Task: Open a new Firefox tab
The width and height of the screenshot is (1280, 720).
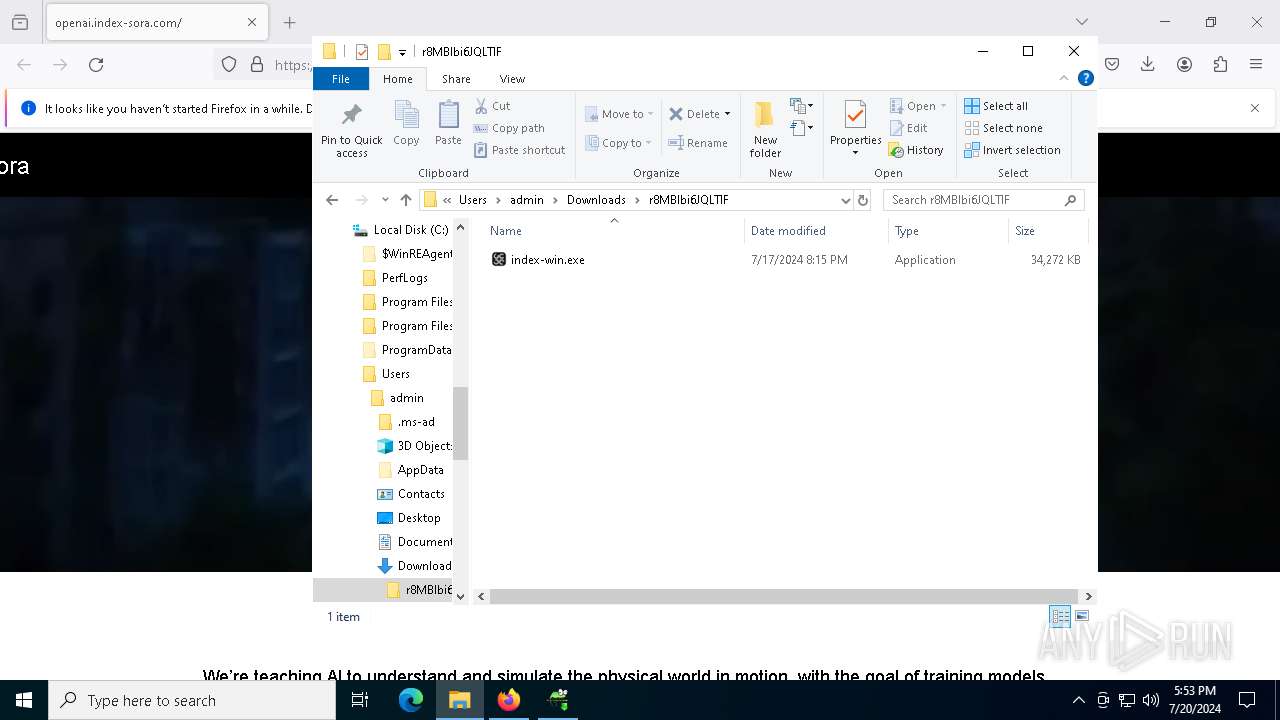Action: (x=289, y=22)
